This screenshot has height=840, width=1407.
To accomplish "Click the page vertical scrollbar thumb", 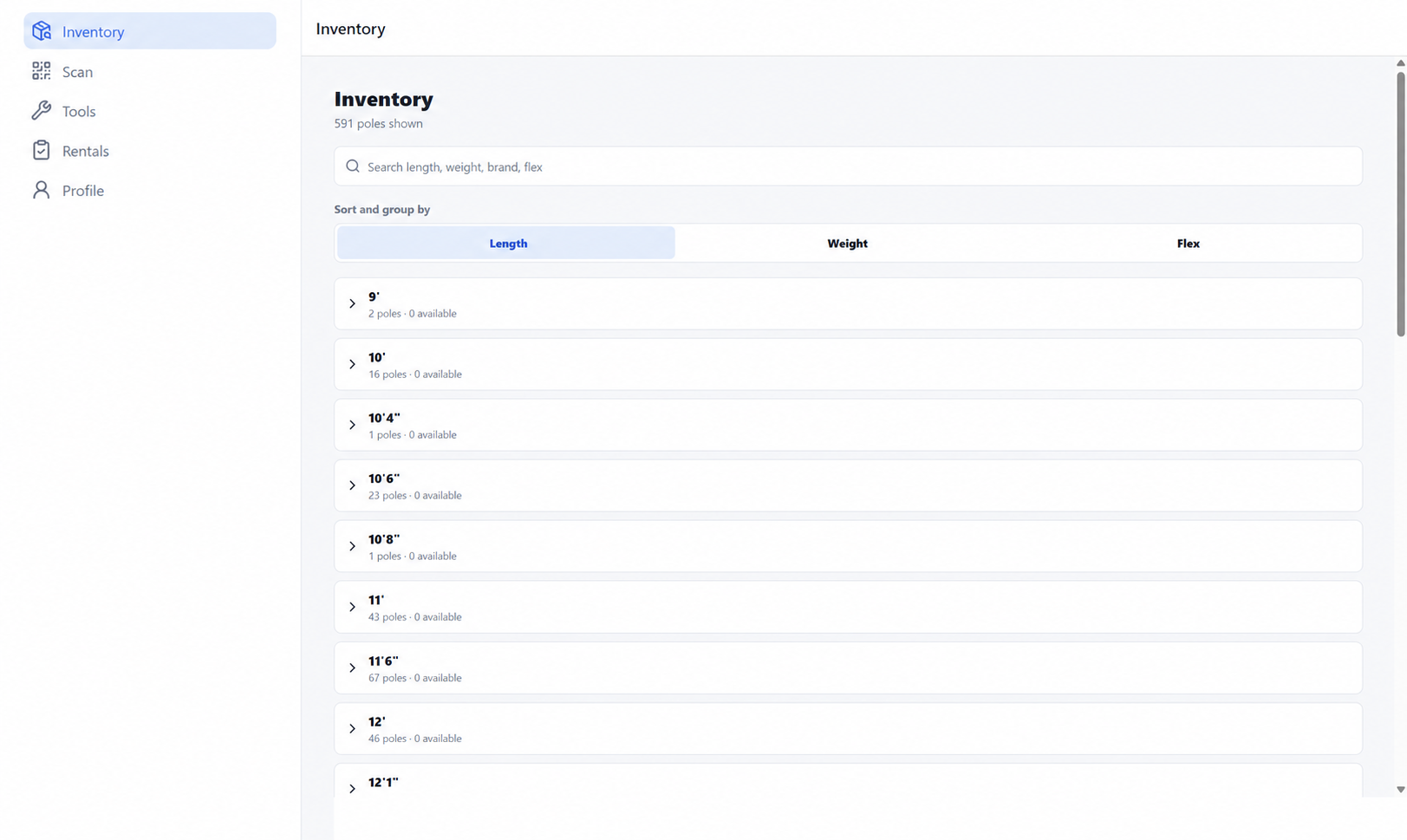I will coord(1400,204).
